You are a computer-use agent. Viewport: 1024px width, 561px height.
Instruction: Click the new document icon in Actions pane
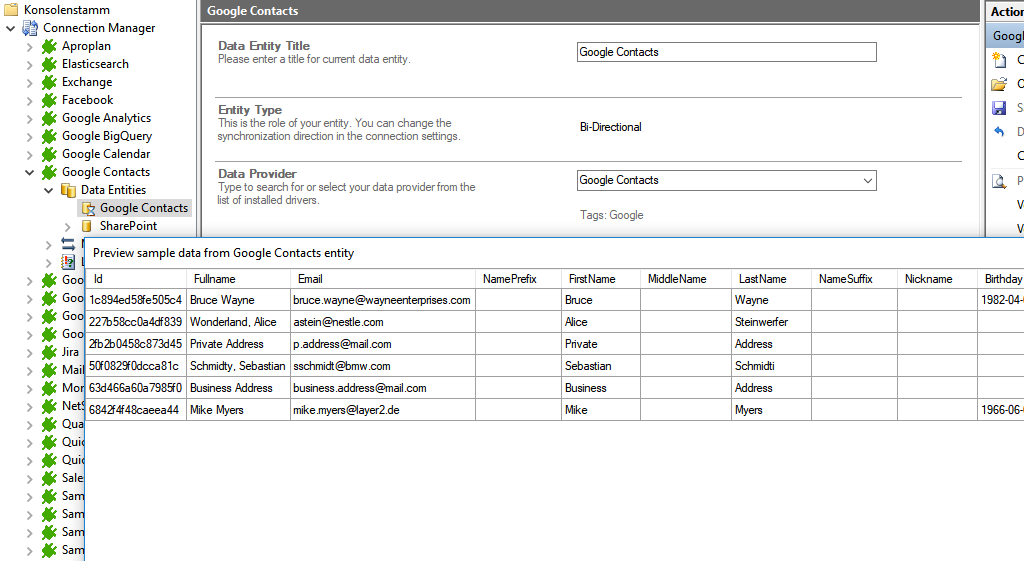click(998, 60)
